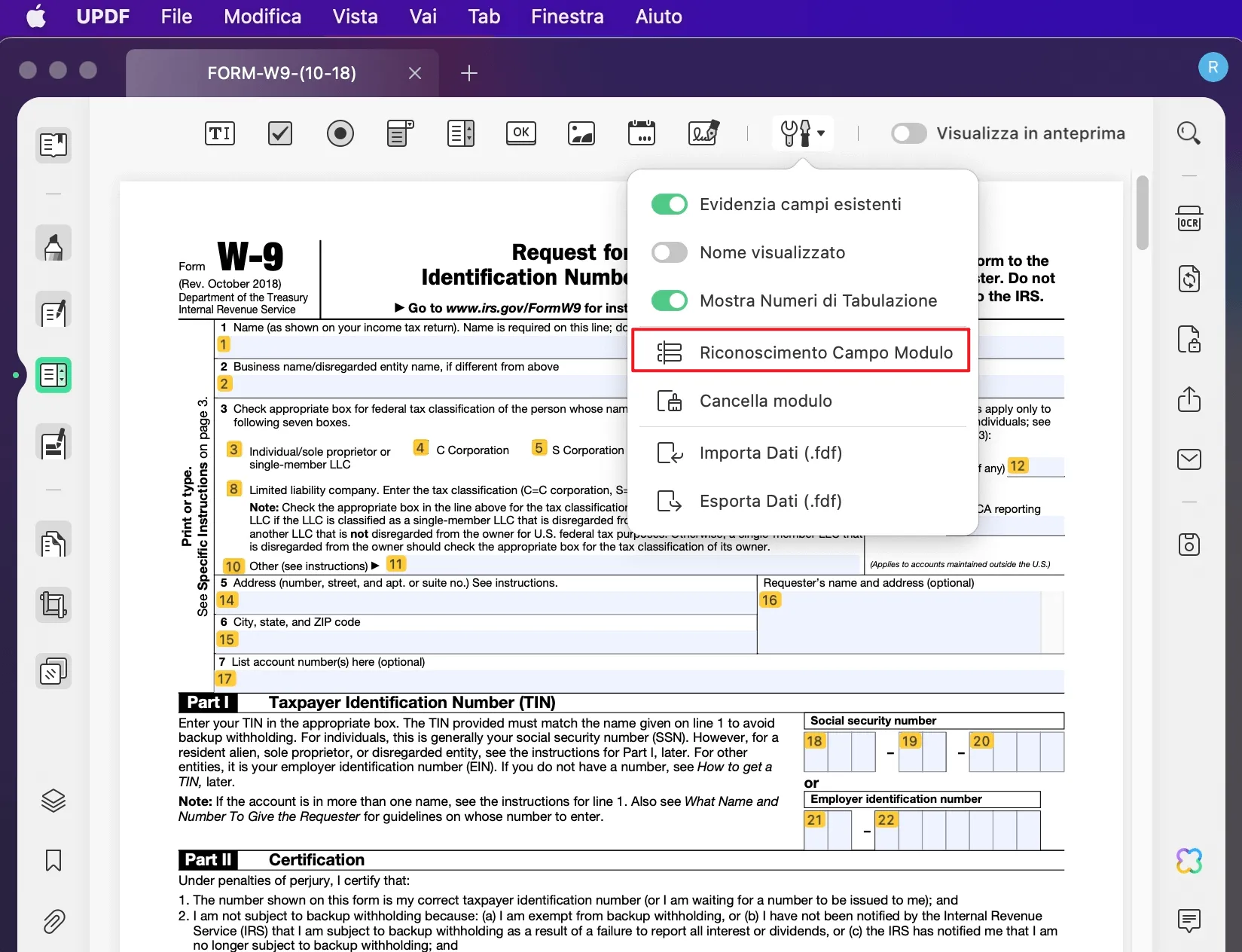Check the Other (see instructions) box 10
The height and width of the screenshot is (952, 1242).
click(x=233, y=566)
